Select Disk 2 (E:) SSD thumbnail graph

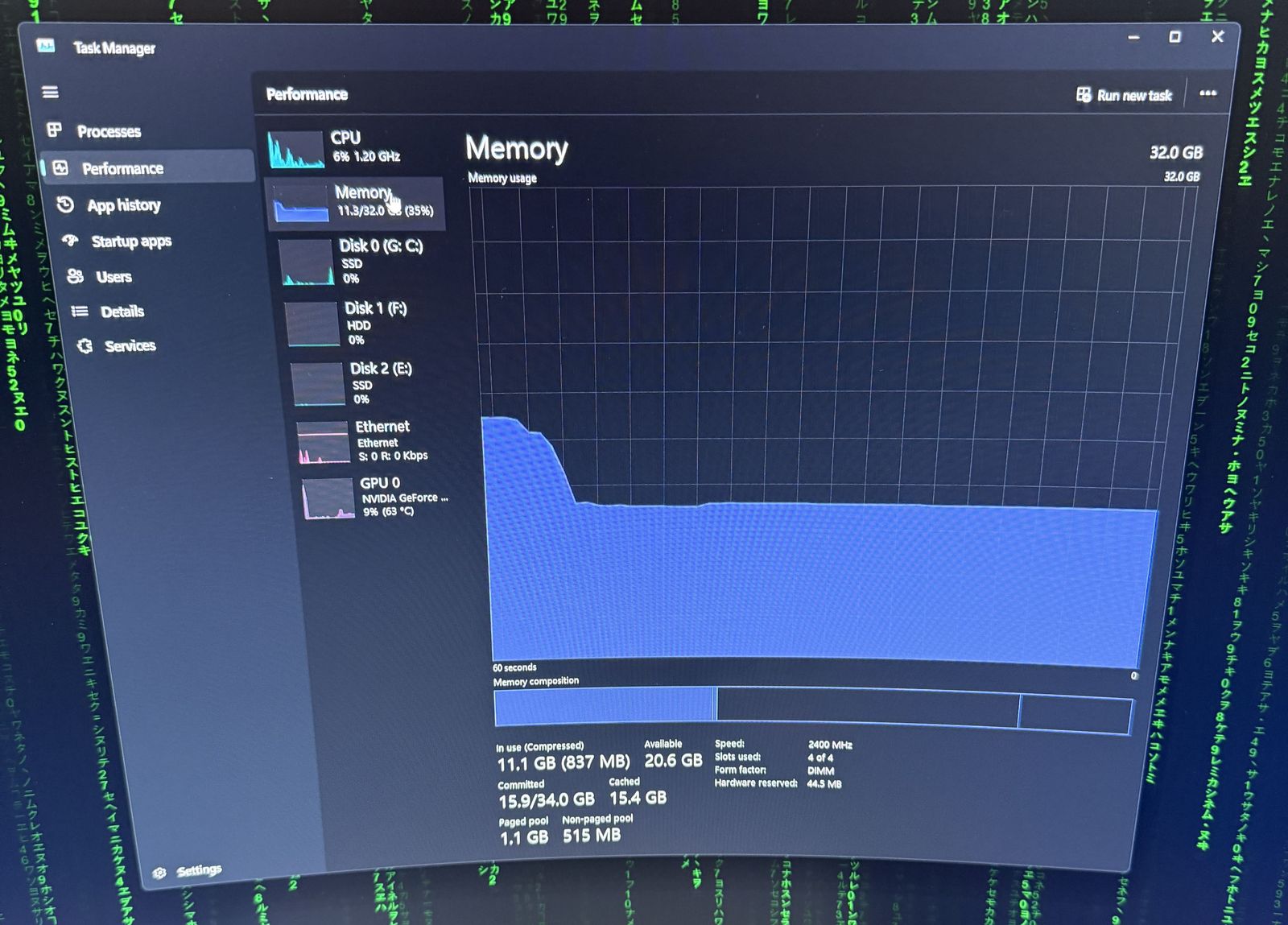click(x=318, y=385)
